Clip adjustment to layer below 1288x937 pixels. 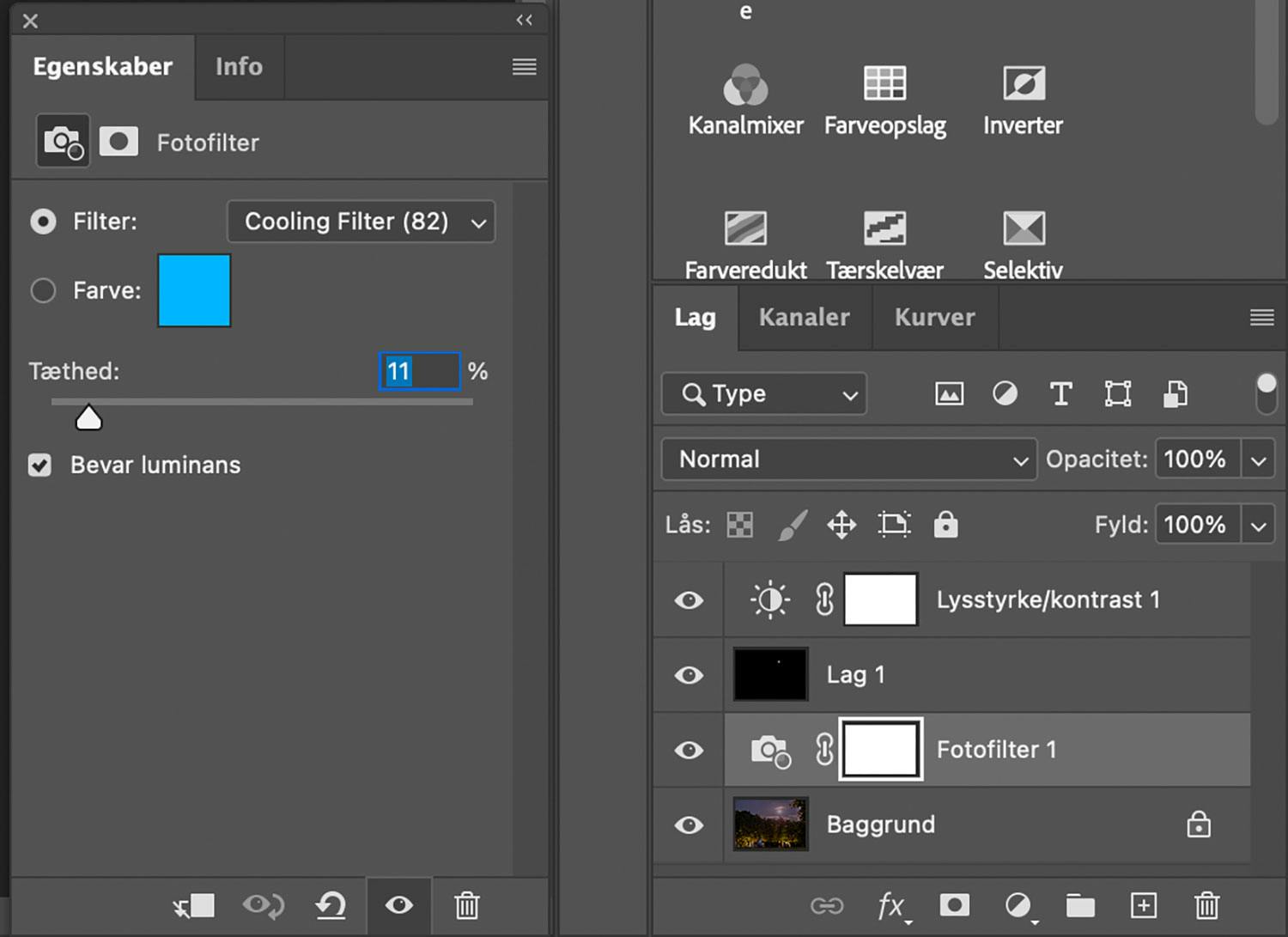193,905
